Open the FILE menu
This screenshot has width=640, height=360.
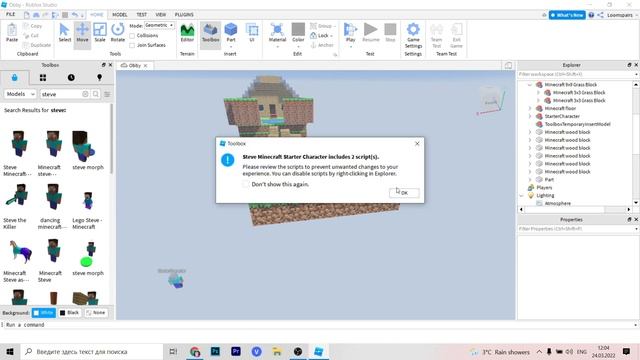coord(10,14)
